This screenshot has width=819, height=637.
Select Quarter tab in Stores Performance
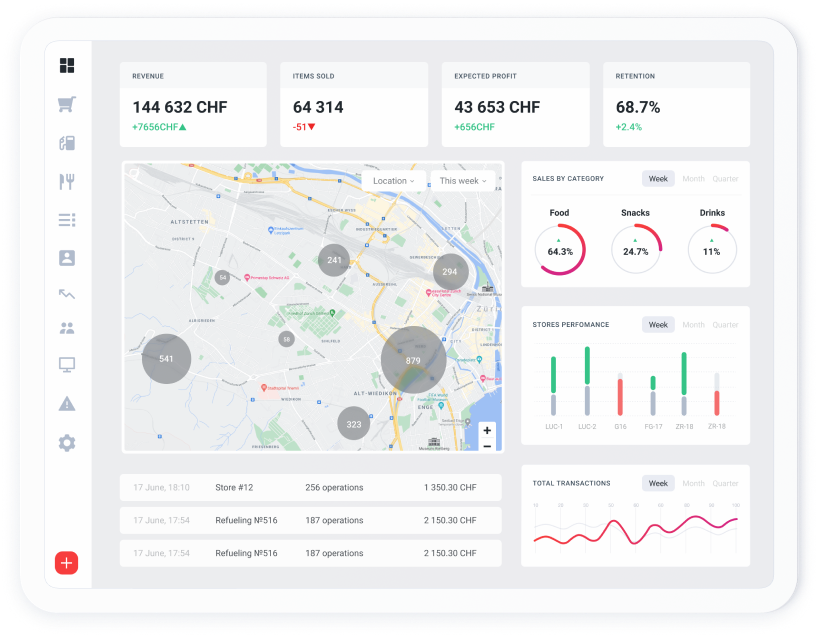click(x=726, y=325)
